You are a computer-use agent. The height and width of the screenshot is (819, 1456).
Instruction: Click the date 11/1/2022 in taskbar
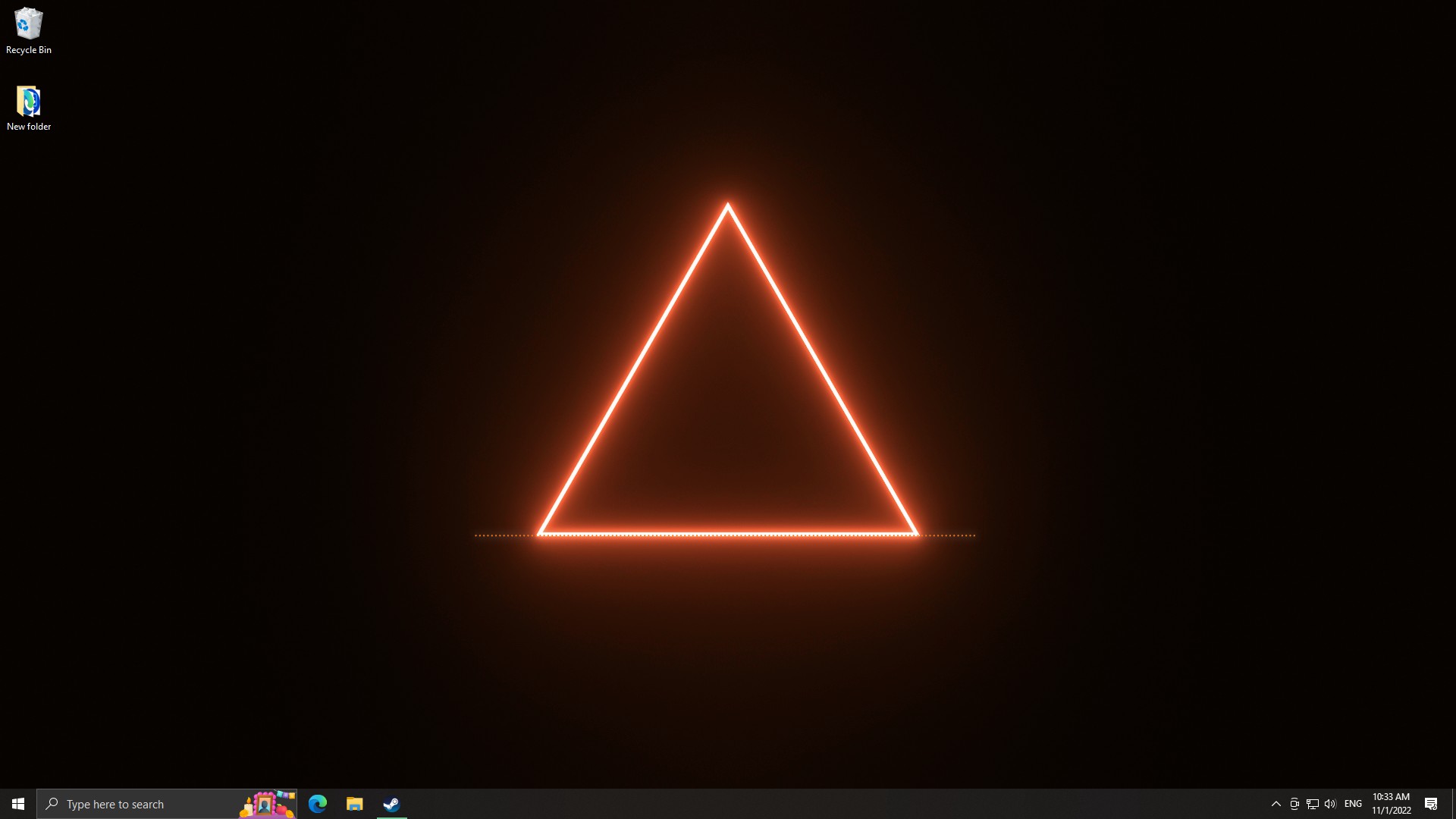tap(1391, 811)
